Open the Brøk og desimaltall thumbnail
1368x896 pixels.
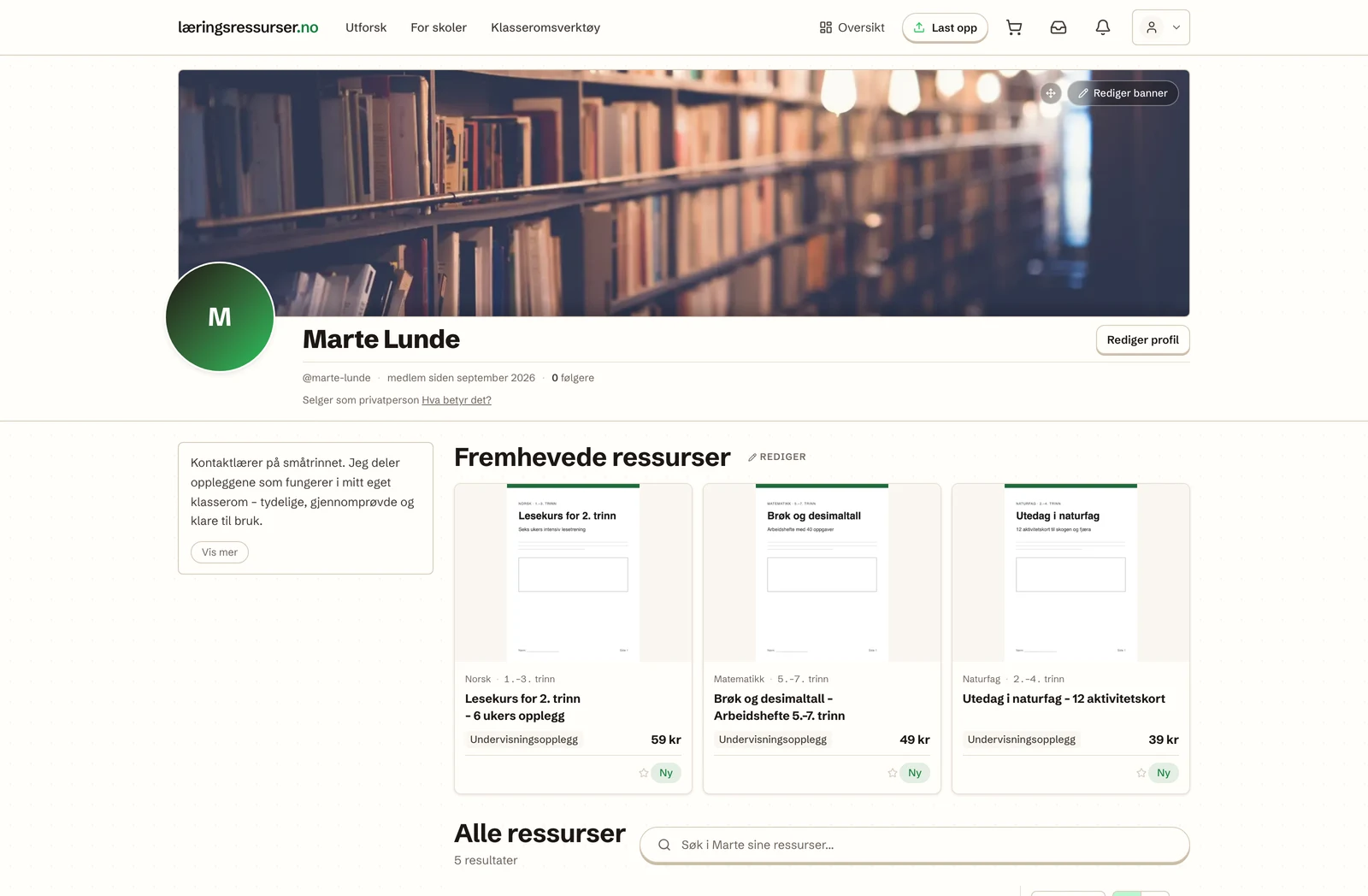[x=822, y=573]
